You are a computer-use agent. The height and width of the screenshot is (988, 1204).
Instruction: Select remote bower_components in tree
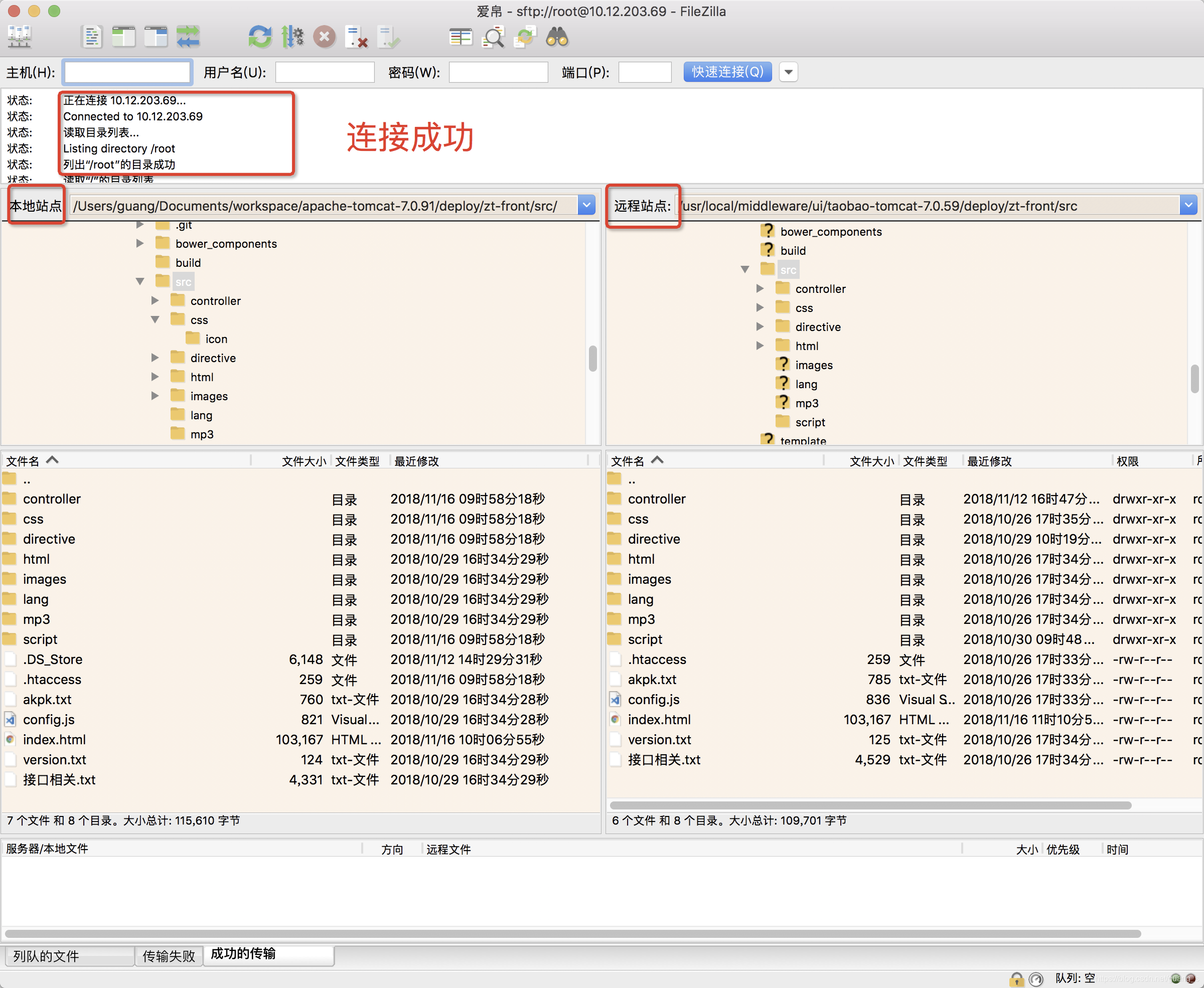point(831,232)
